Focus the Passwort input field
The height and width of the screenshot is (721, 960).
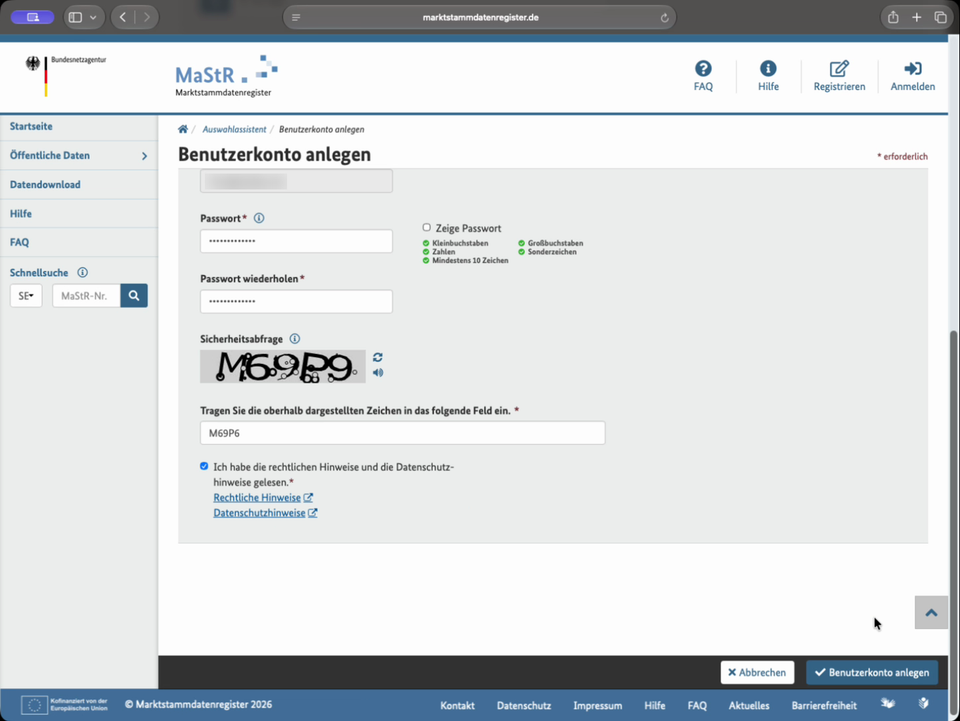(296, 241)
